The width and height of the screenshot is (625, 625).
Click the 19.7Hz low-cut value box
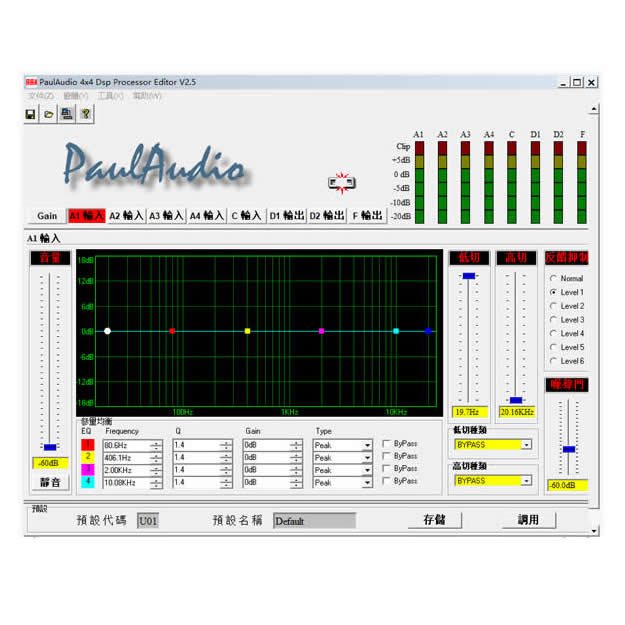pos(470,412)
